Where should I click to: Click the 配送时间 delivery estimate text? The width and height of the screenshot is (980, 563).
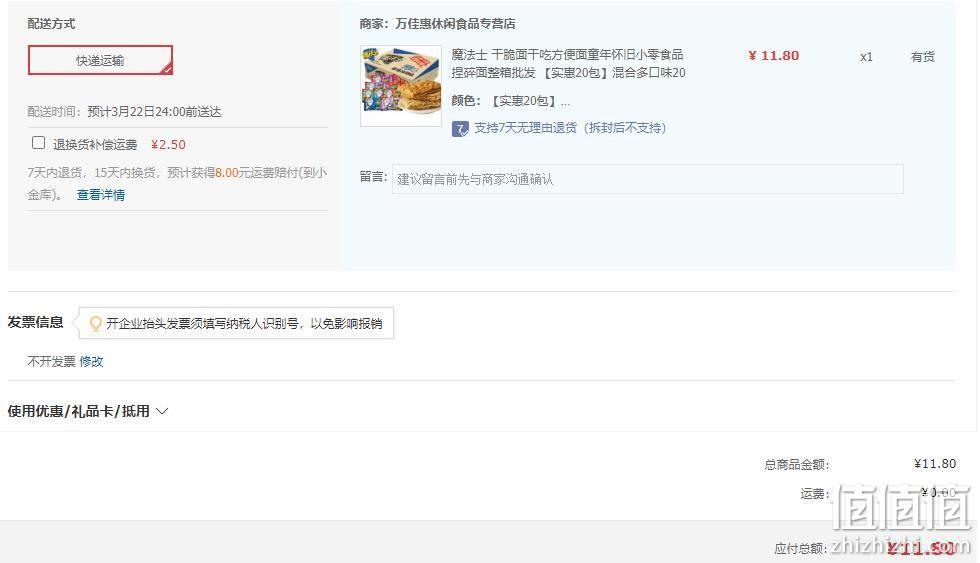(x=124, y=112)
